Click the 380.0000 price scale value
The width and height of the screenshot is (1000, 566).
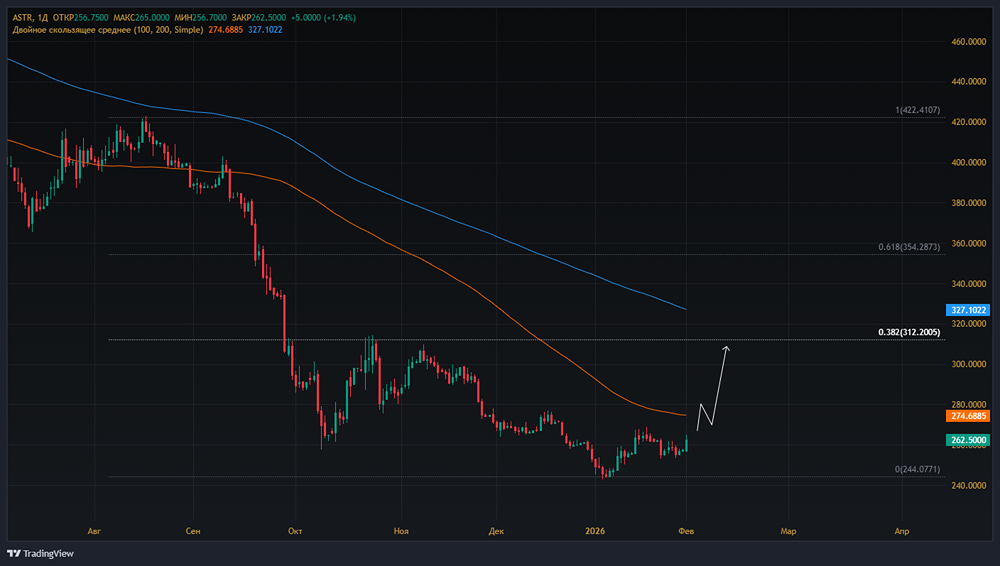coord(968,203)
